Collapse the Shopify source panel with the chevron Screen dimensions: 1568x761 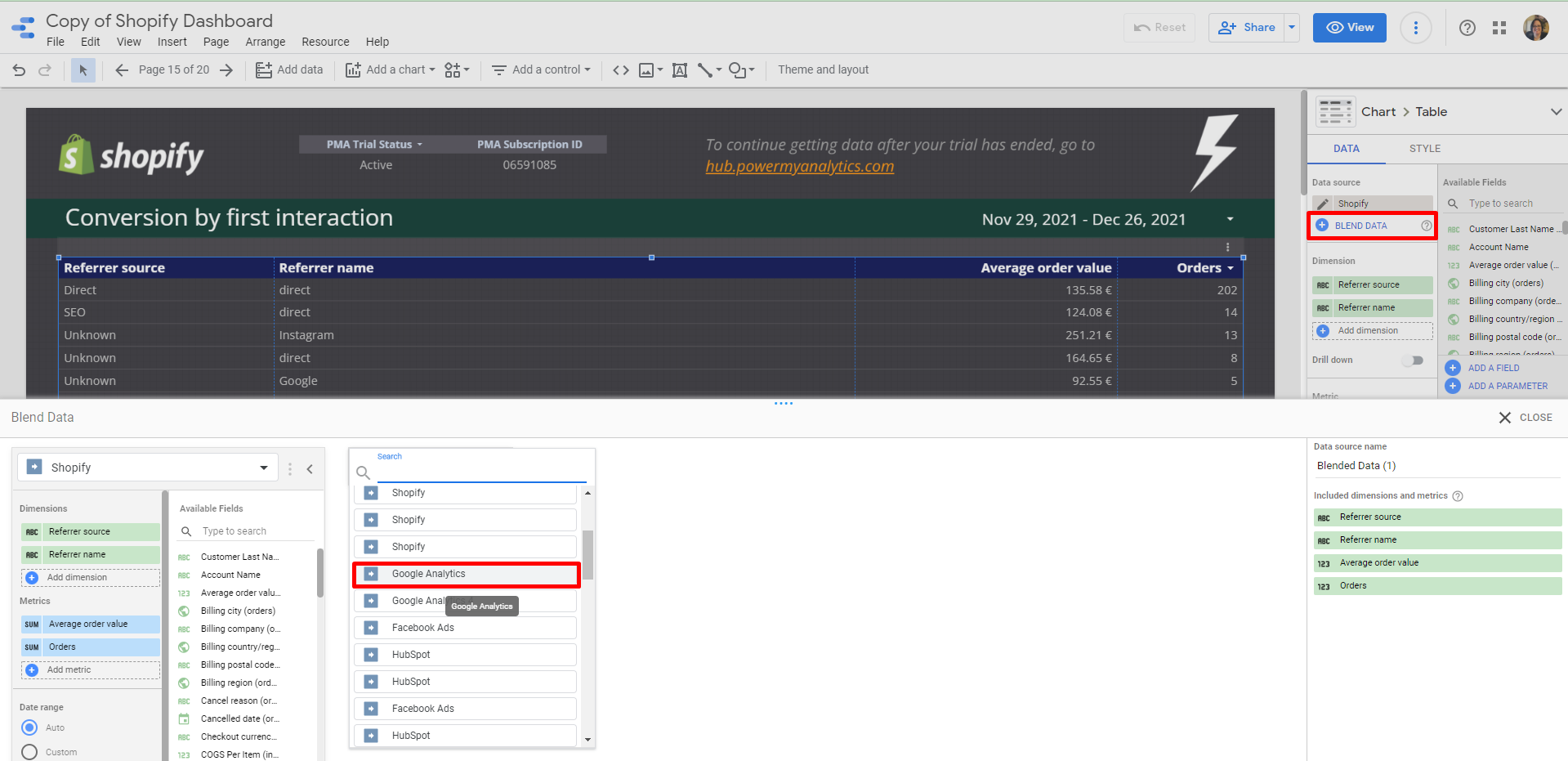pos(310,468)
